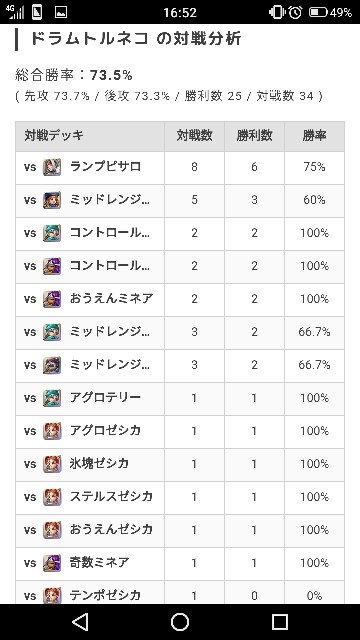Tap the character icon beside アグロテリー
The image size is (360, 640).
click(52, 398)
